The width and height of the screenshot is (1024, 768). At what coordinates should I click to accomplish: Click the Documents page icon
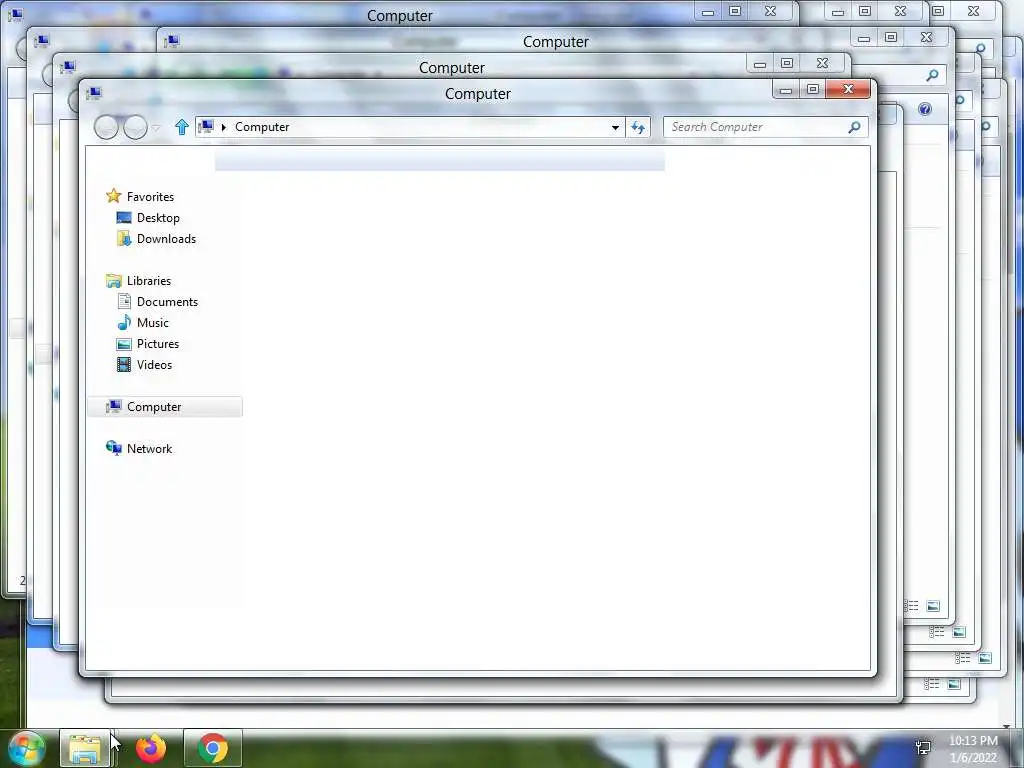click(124, 301)
